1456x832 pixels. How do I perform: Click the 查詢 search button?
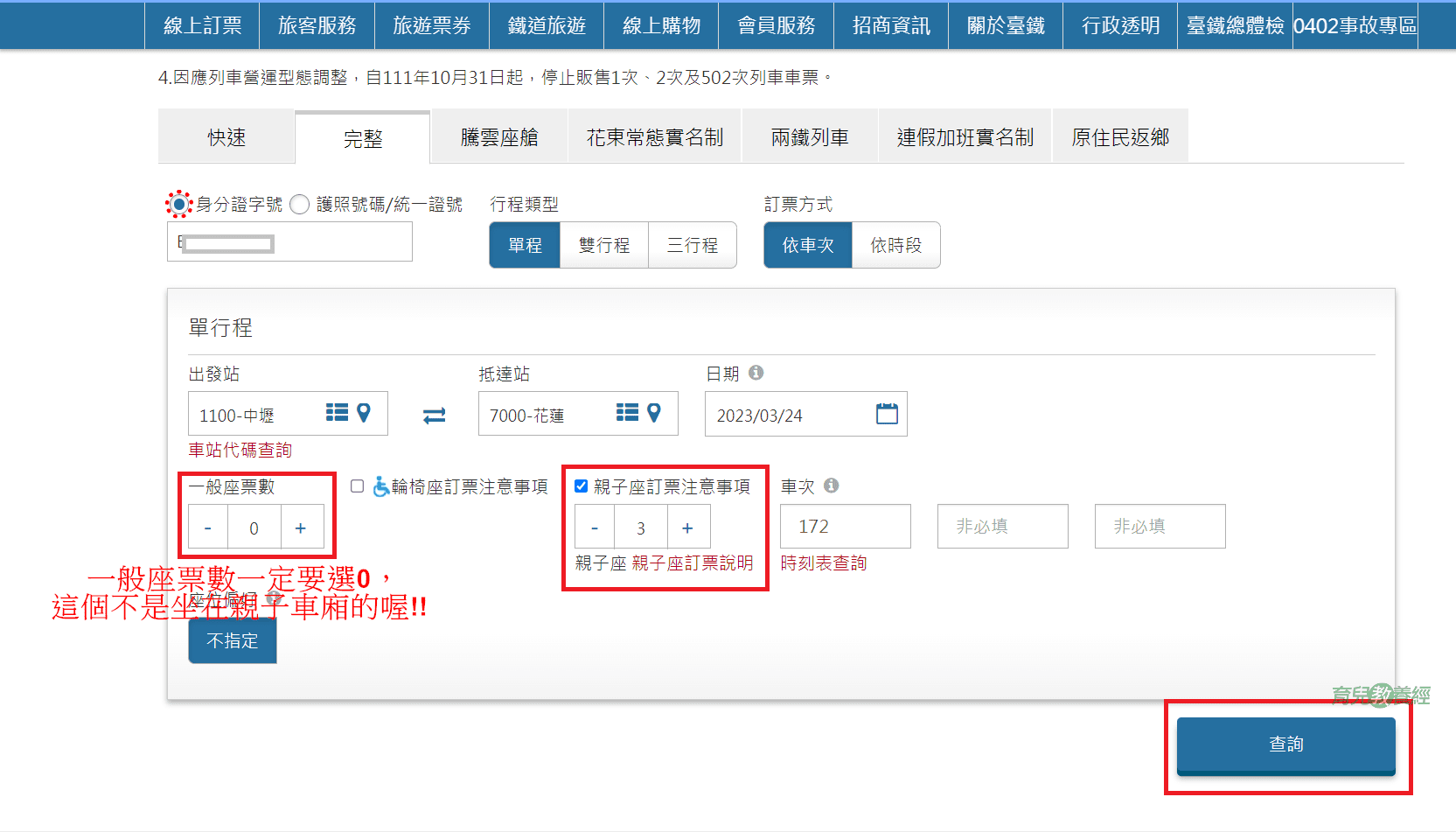pyautogui.click(x=1286, y=745)
